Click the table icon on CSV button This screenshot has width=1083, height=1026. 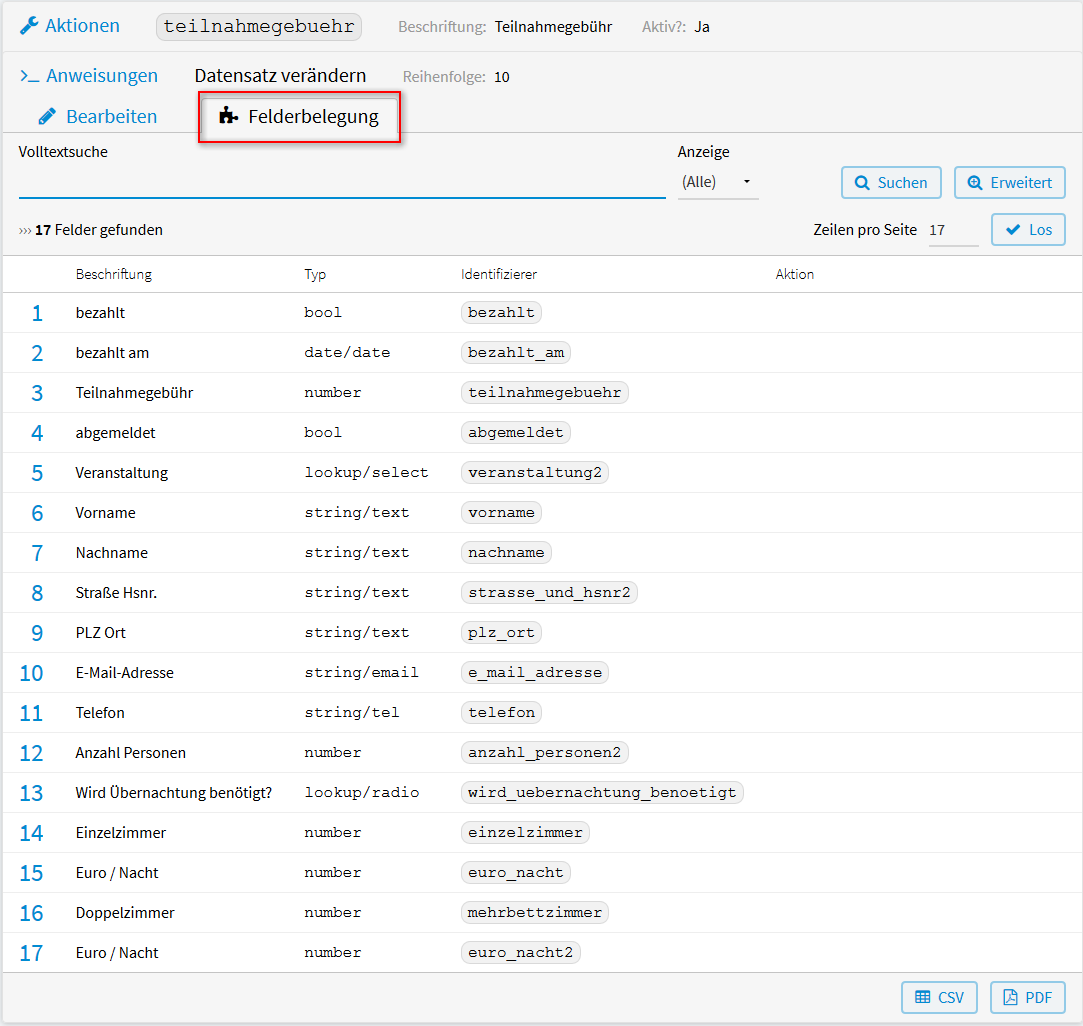[x=923, y=997]
